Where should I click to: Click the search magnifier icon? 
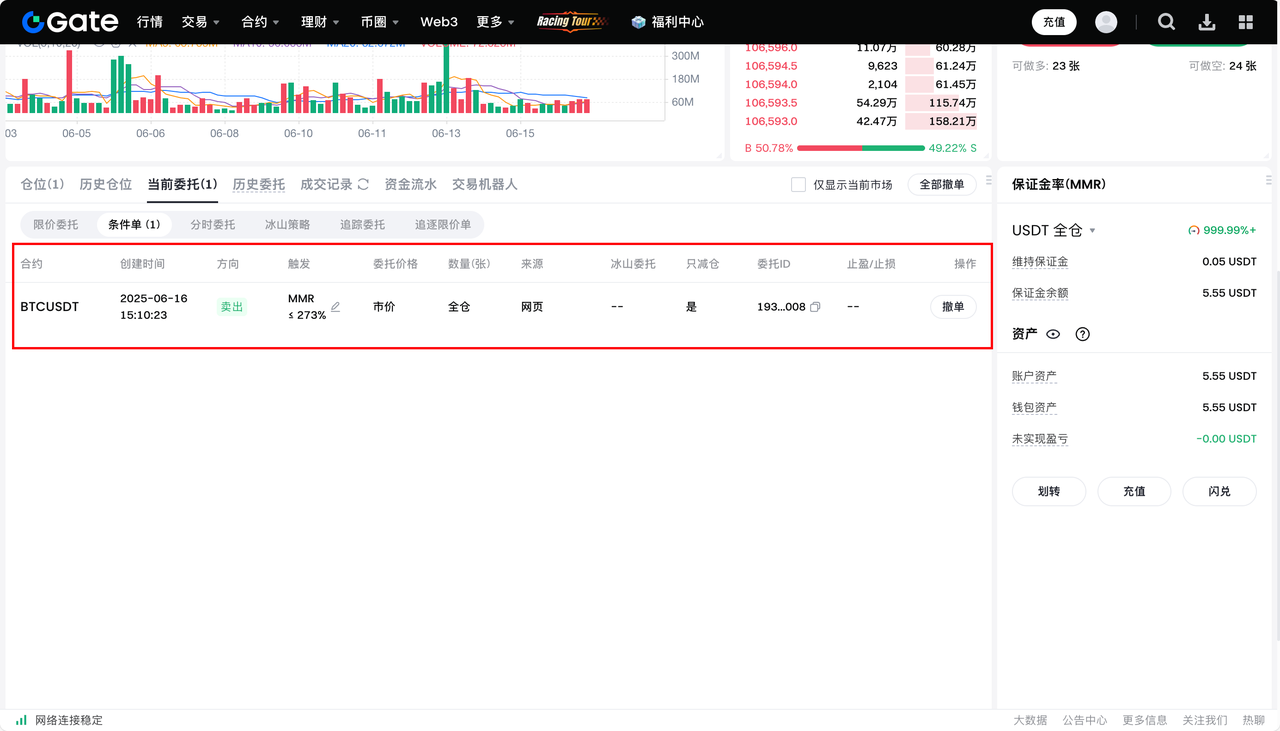click(x=1166, y=22)
